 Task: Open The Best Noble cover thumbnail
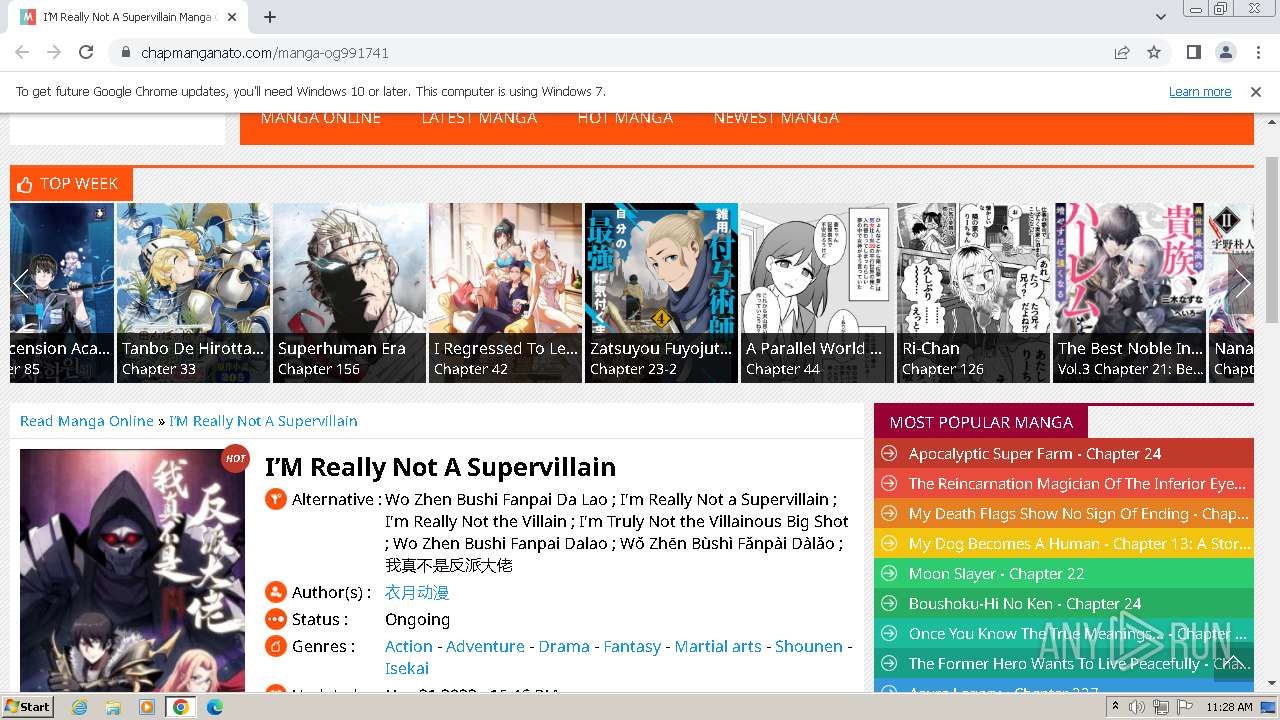click(1129, 292)
